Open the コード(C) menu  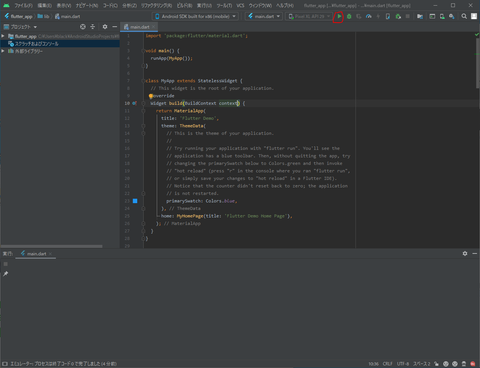(110, 5)
